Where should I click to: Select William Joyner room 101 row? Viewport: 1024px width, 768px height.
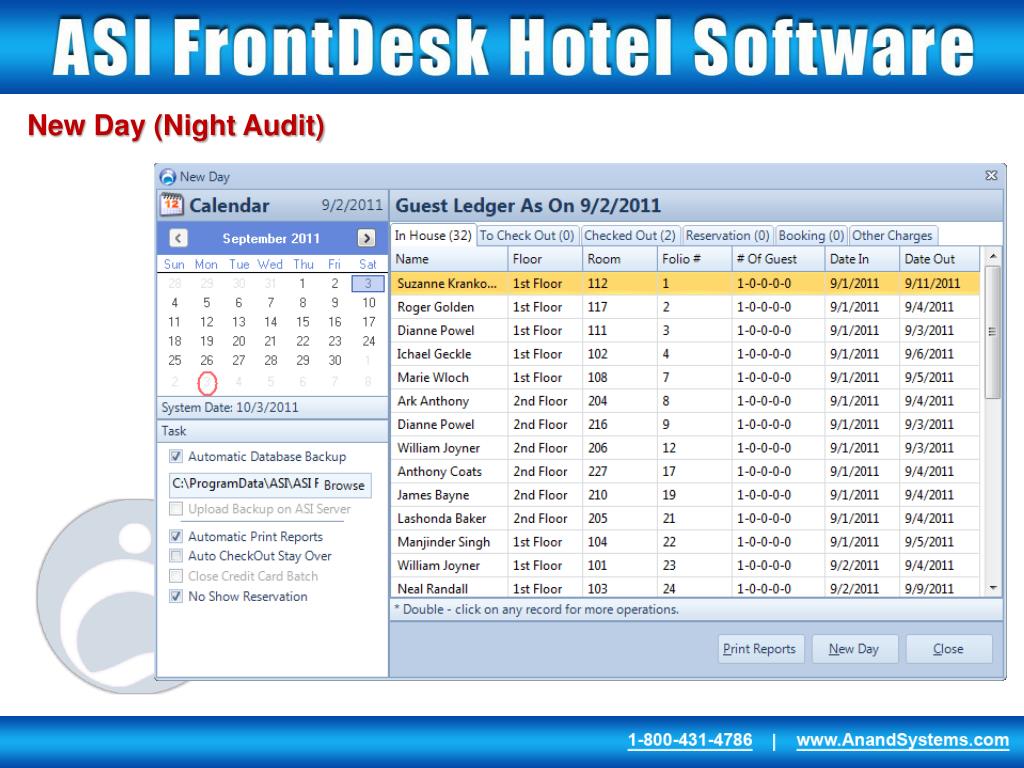pyautogui.click(x=685, y=566)
